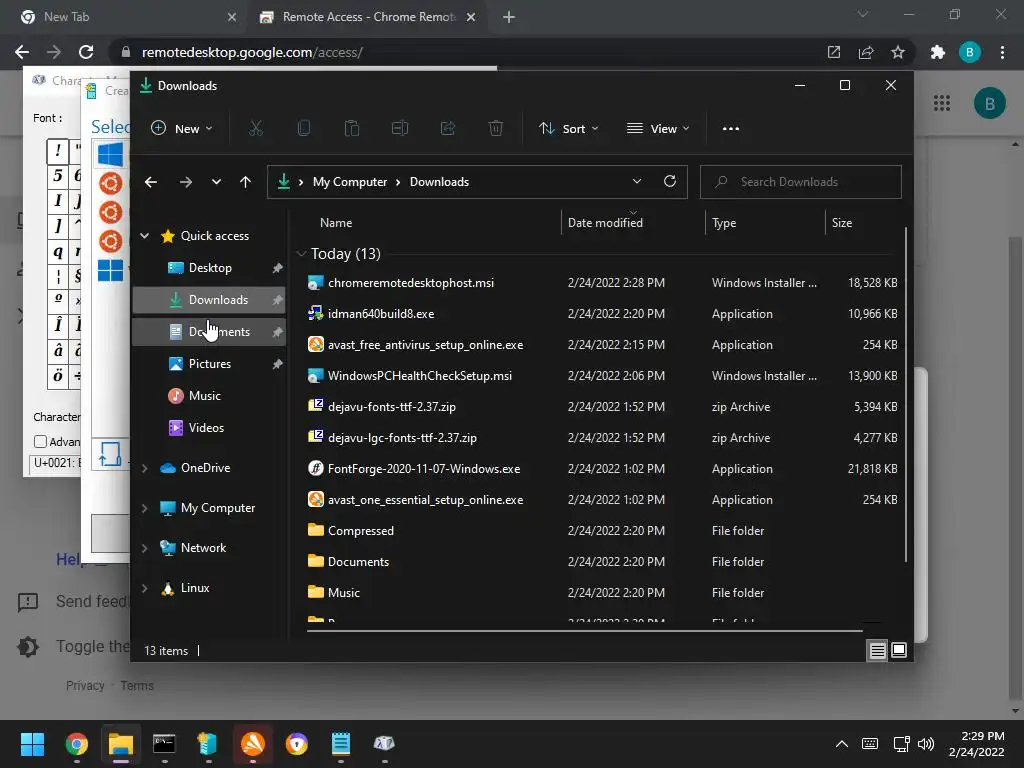Image resolution: width=1024 pixels, height=768 pixels.
Task: Switch to the Remote Access Chrome tab
Action: pyautogui.click(x=368, y=17)
